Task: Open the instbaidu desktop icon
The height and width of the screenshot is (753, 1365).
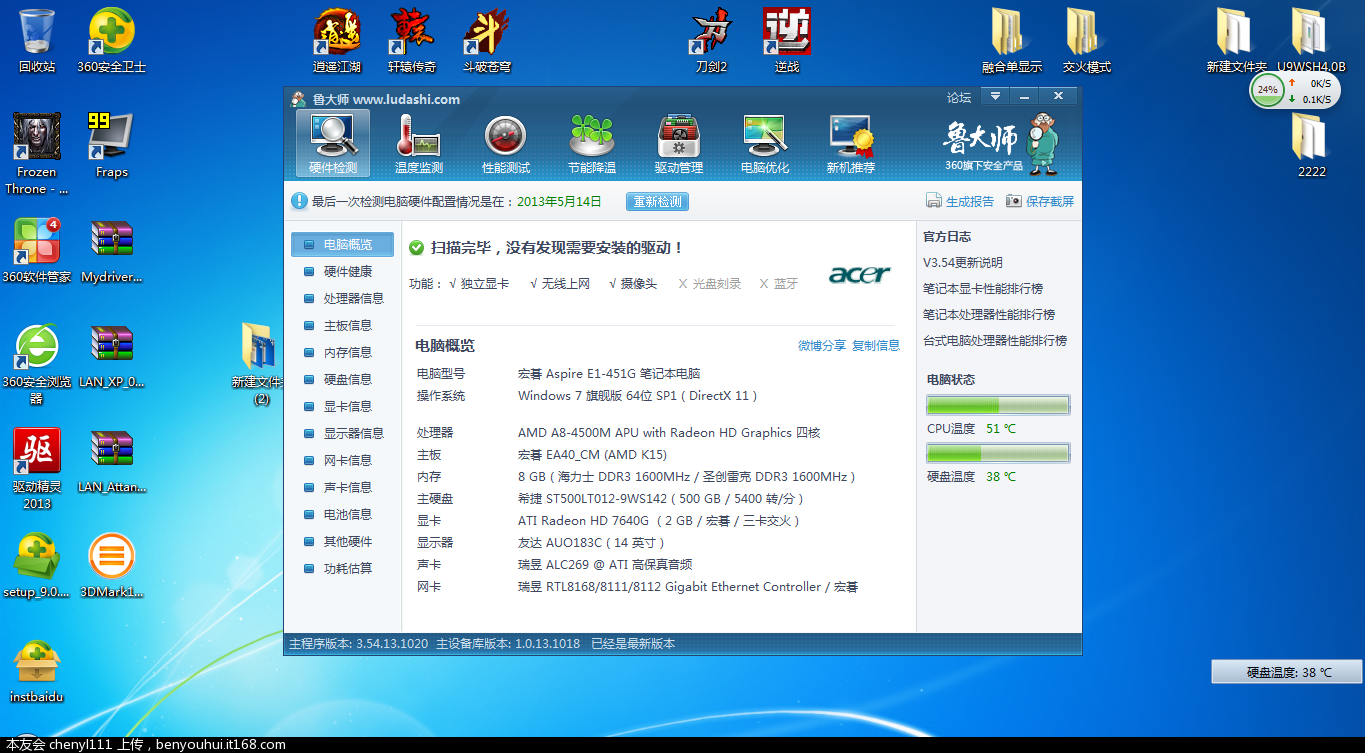Action: coord(37,671)
